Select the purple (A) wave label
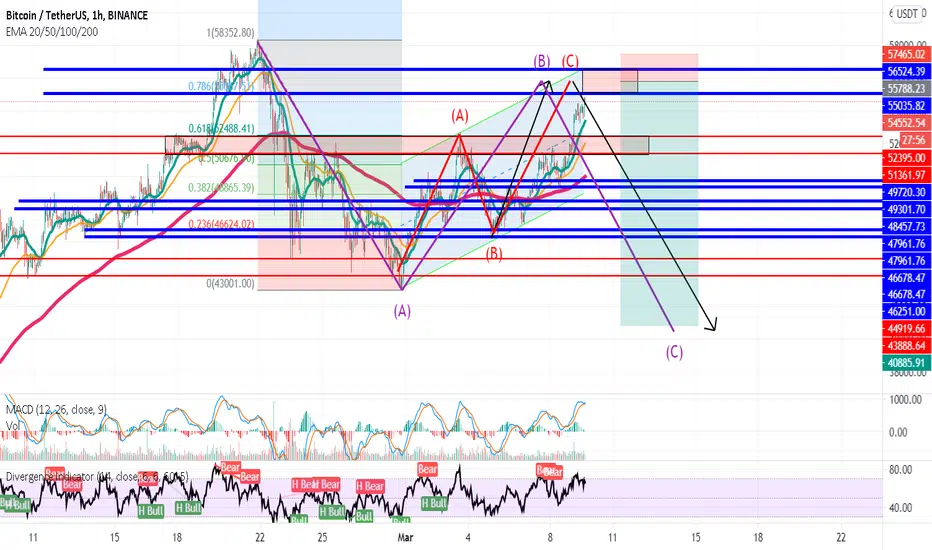The image size is (932, 550). tap(402, 311)
